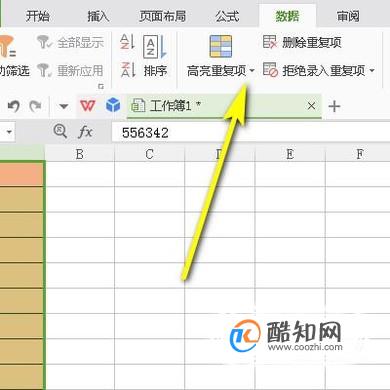Click the magnifier zoom icon beside fx
Viewport: 390px width, 390px height.
[60, 131]
